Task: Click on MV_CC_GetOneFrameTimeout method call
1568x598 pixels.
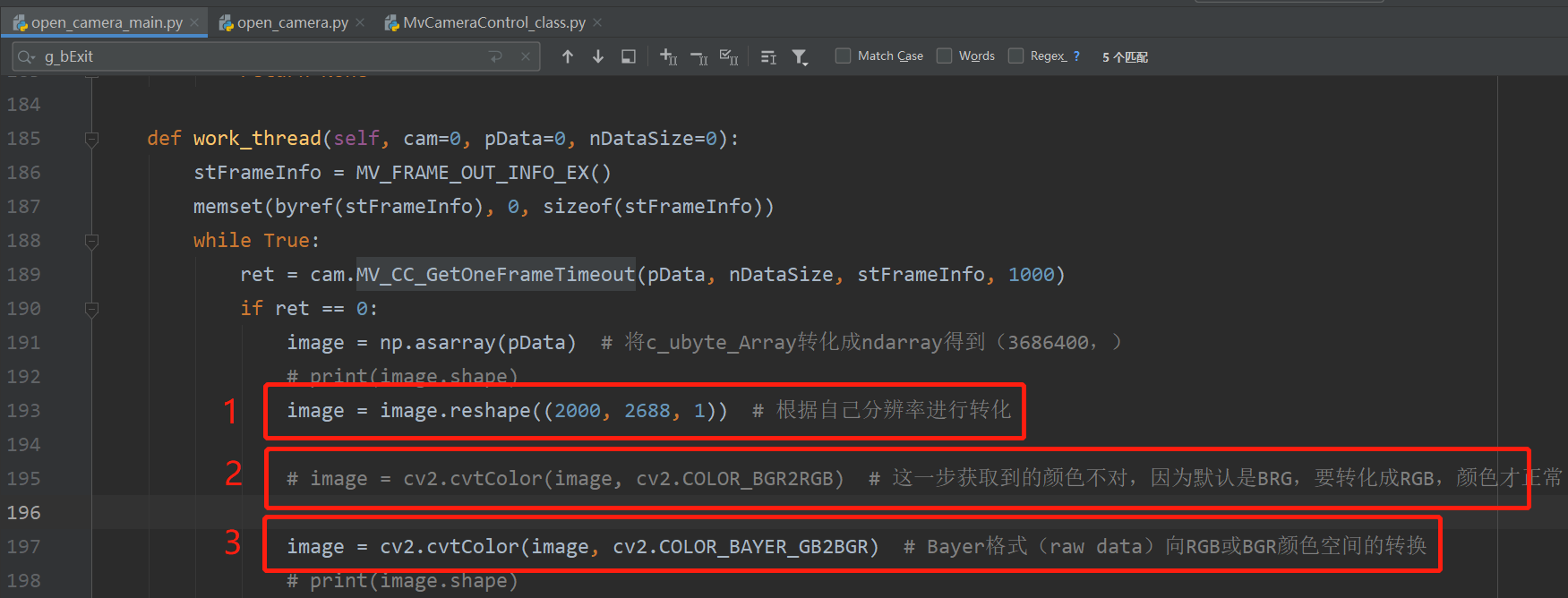Action: 496,274
